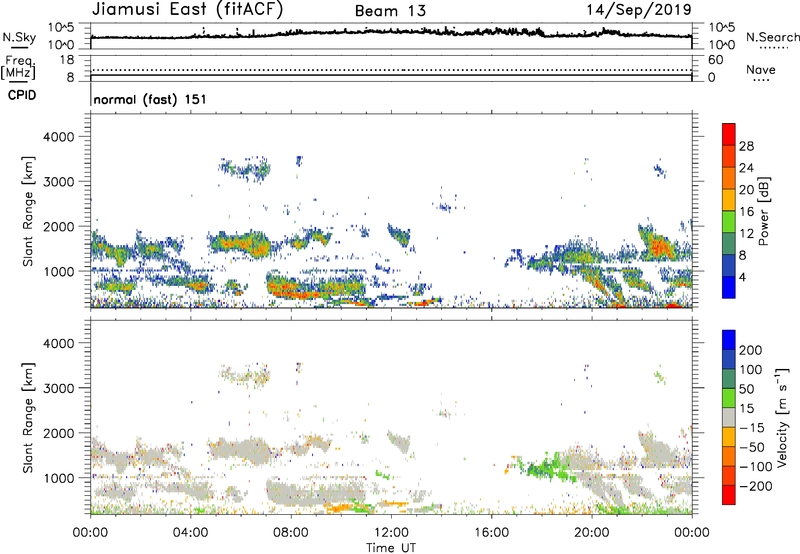The height and width of the screenshot is (554, 800).
Task: Click the blue bottom of power colorbar
Action: (729, 287)
